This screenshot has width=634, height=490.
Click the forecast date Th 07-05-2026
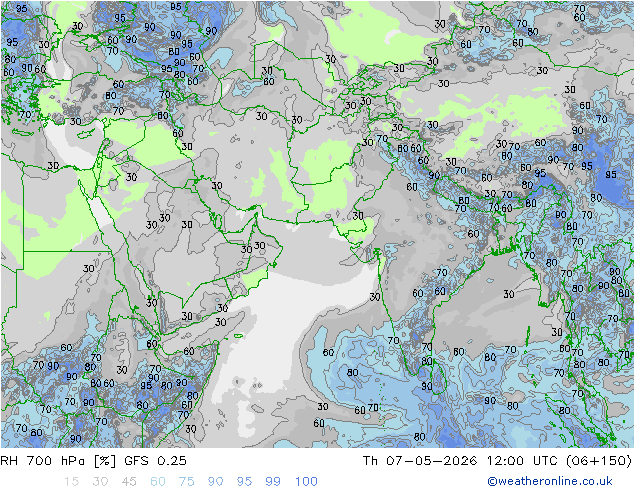(x=420, y=460)
